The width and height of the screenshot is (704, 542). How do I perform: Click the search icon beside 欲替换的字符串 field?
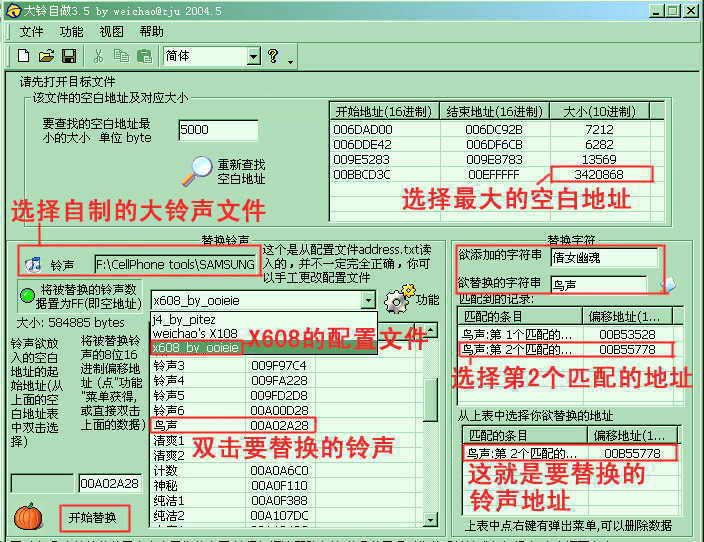668,283
